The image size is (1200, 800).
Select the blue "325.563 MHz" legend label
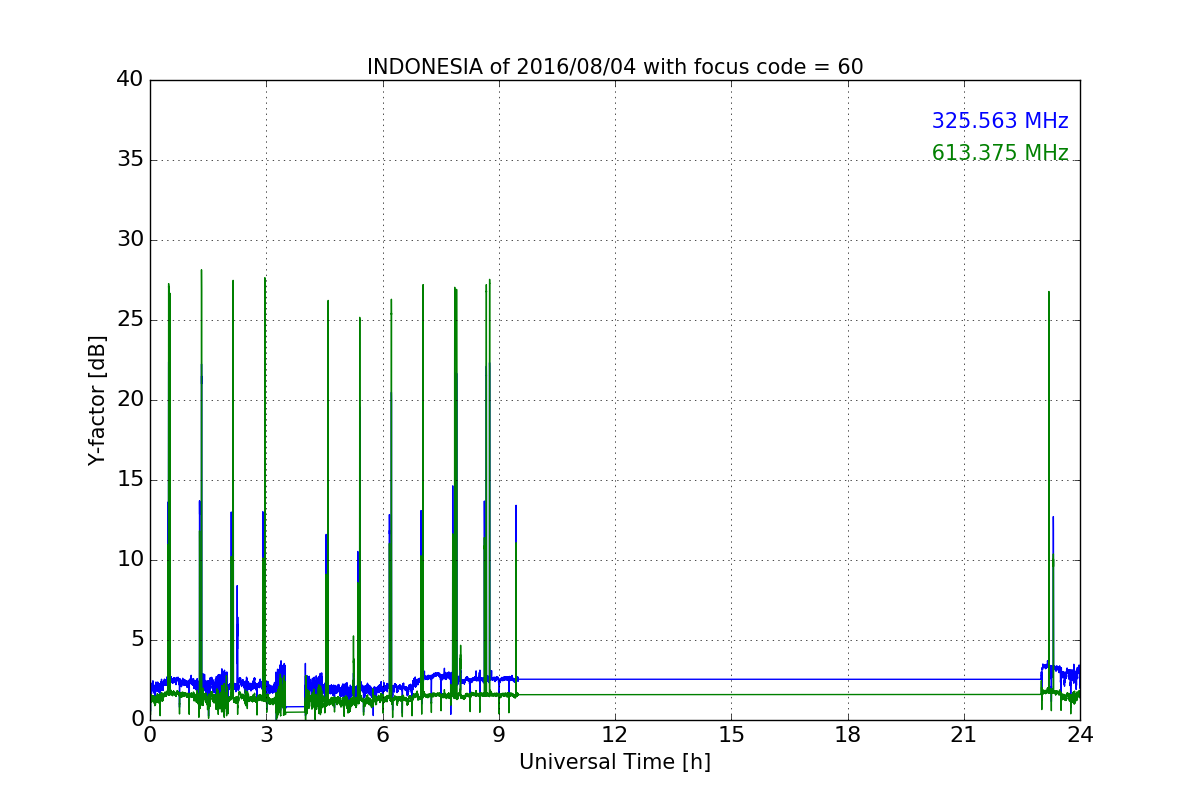pyautogui.click(x=1000, y=121)
